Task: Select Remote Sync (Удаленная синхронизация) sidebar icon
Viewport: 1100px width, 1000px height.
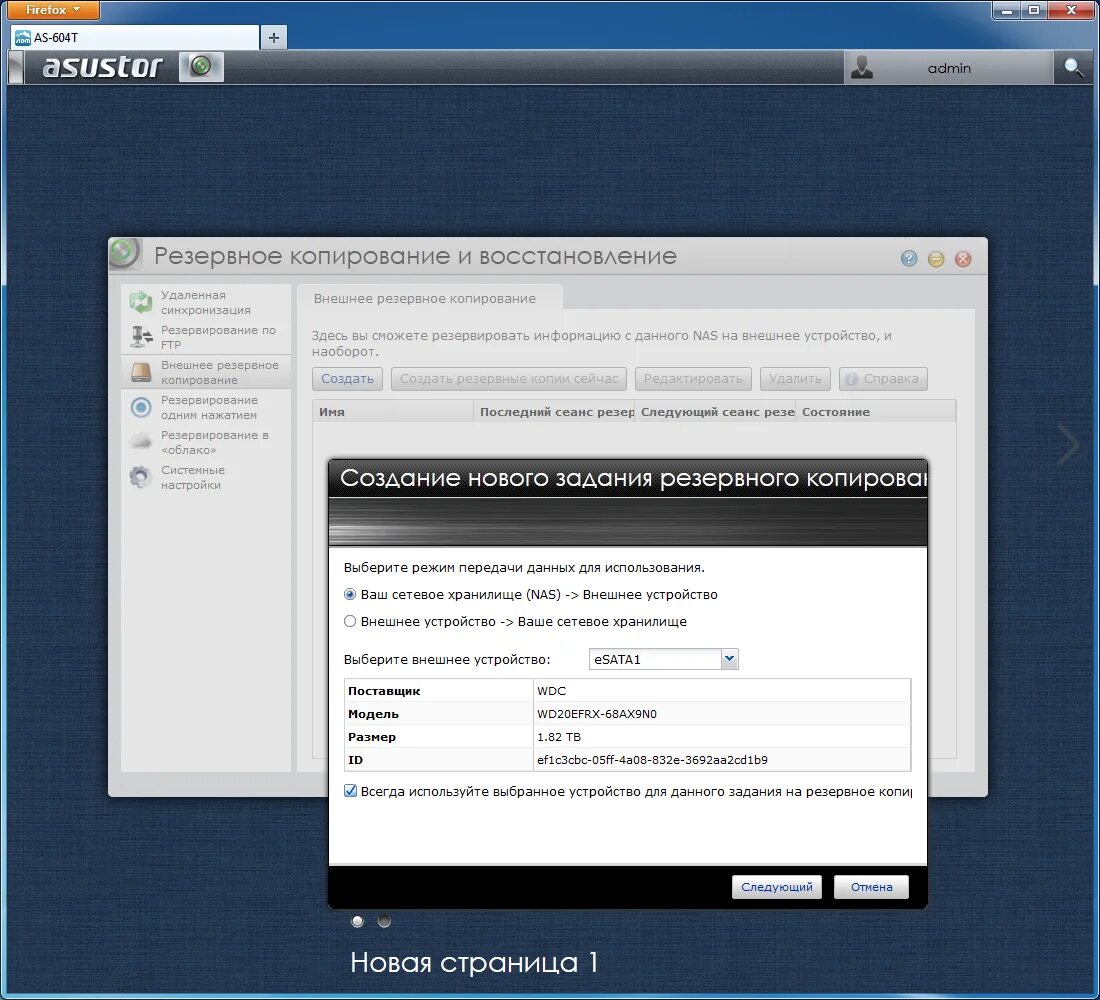Action: point(141,302)
